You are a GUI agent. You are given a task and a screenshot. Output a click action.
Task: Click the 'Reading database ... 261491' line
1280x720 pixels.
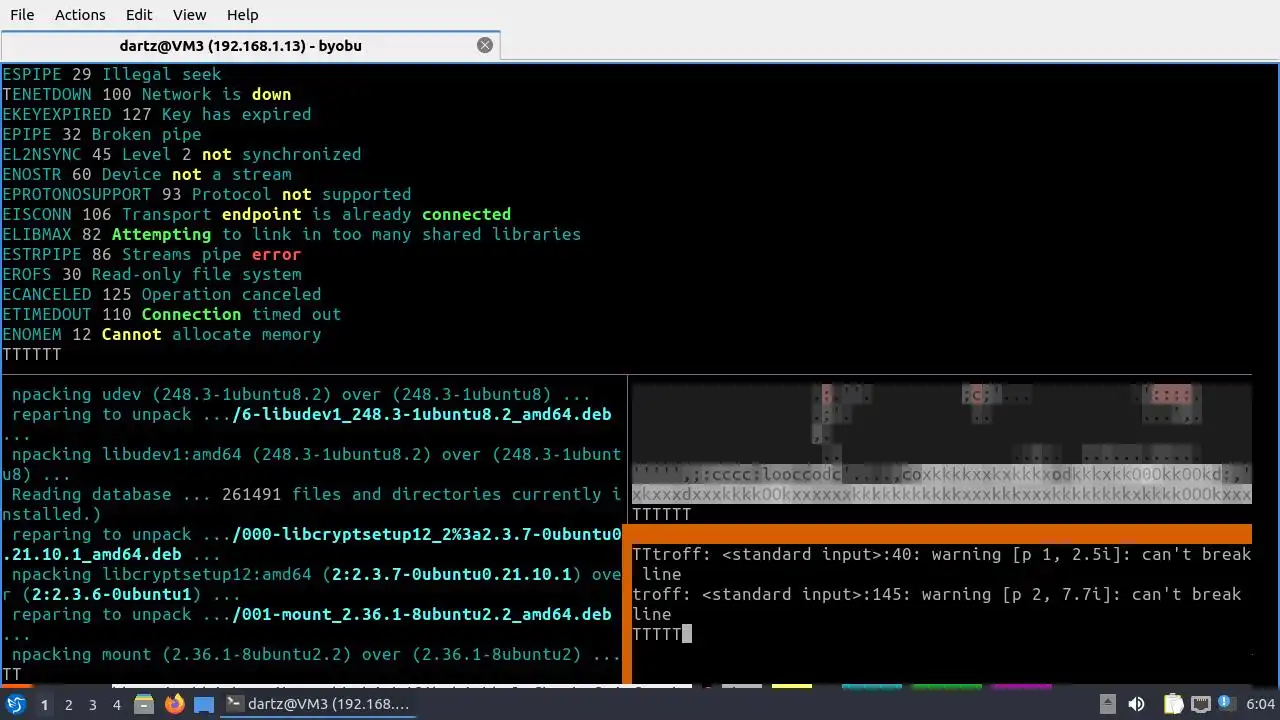coord(312,504)
